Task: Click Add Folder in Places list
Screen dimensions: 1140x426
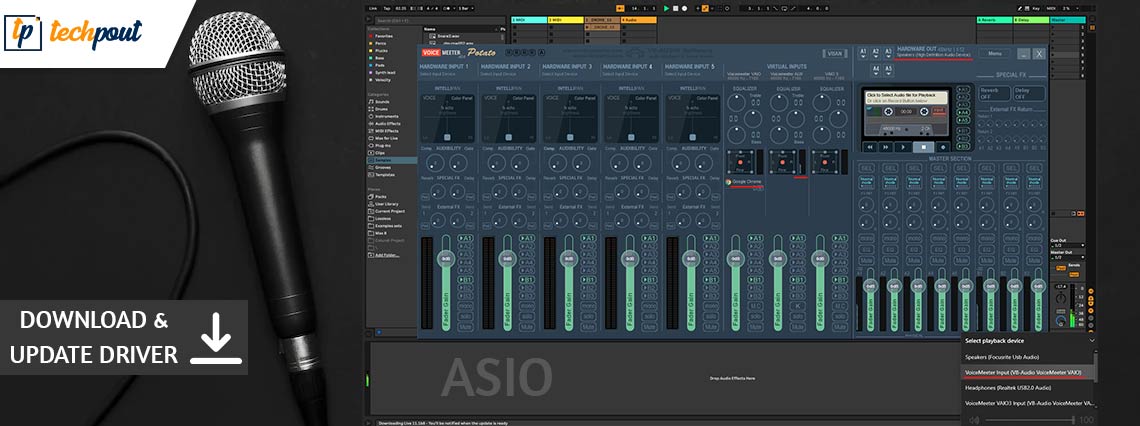Action: coord(382,255)
